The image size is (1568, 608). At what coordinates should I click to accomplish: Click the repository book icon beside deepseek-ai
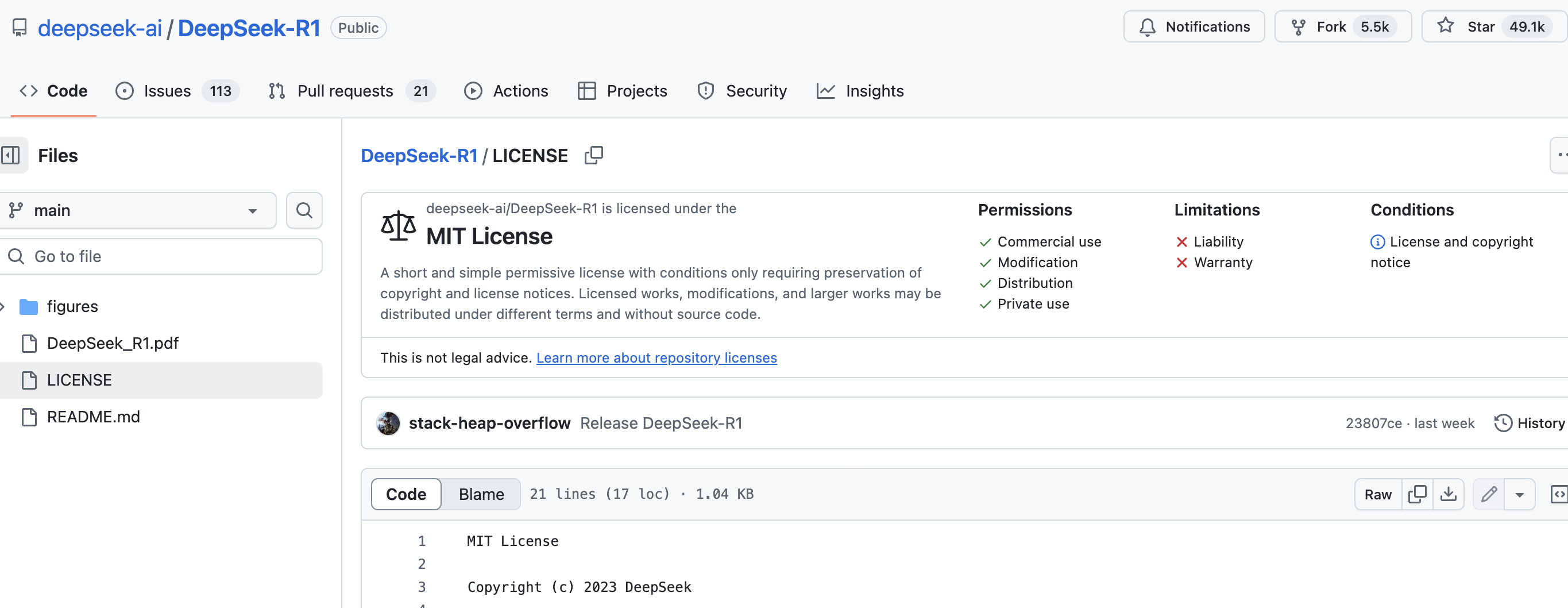(20, 28)
